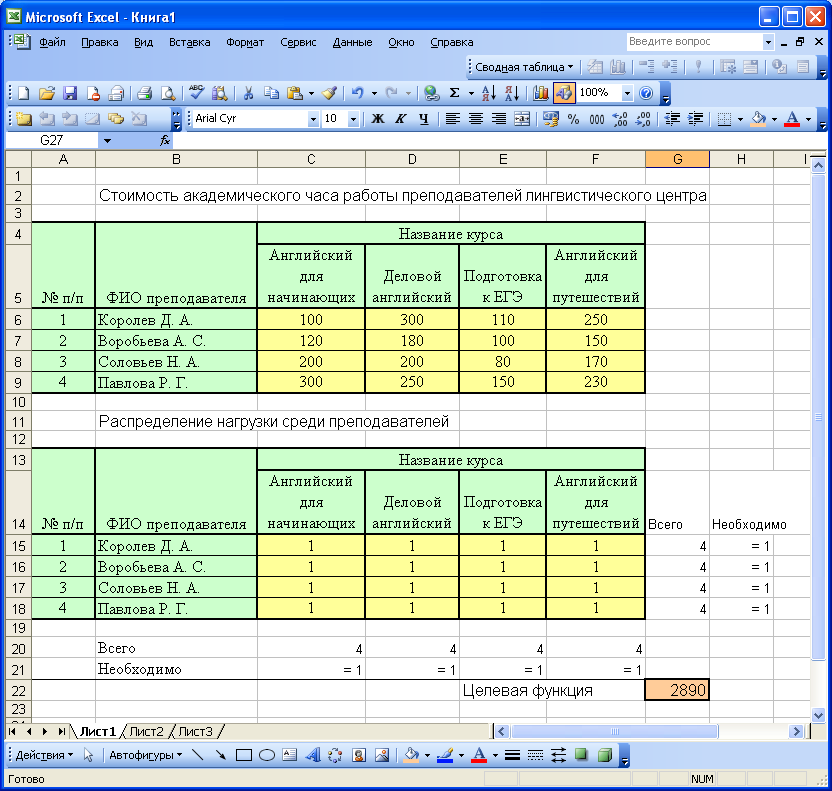The height and width of the screenshot is (791, 832).
Task: Click the Paste clipboard icon
Action: pos(294,93)
